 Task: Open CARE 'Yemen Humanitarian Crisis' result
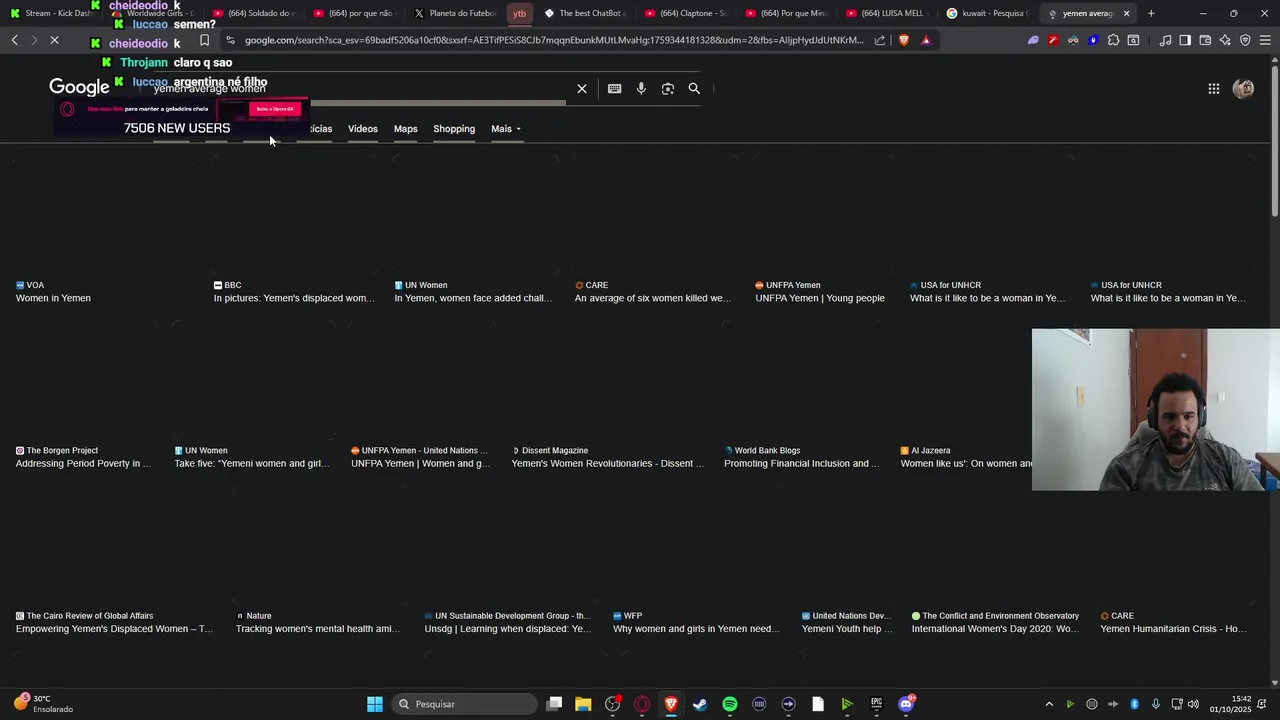(x=1172, y=629)
